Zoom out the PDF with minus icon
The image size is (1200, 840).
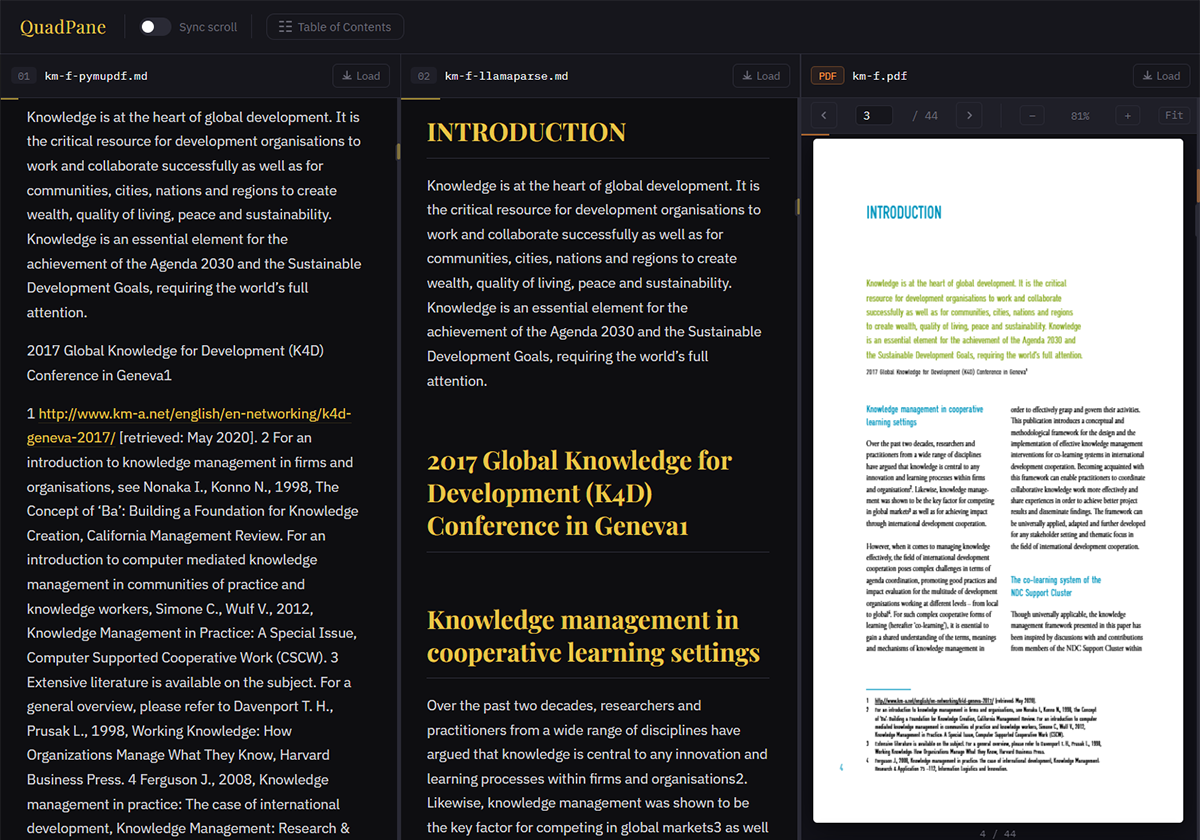1032,116
